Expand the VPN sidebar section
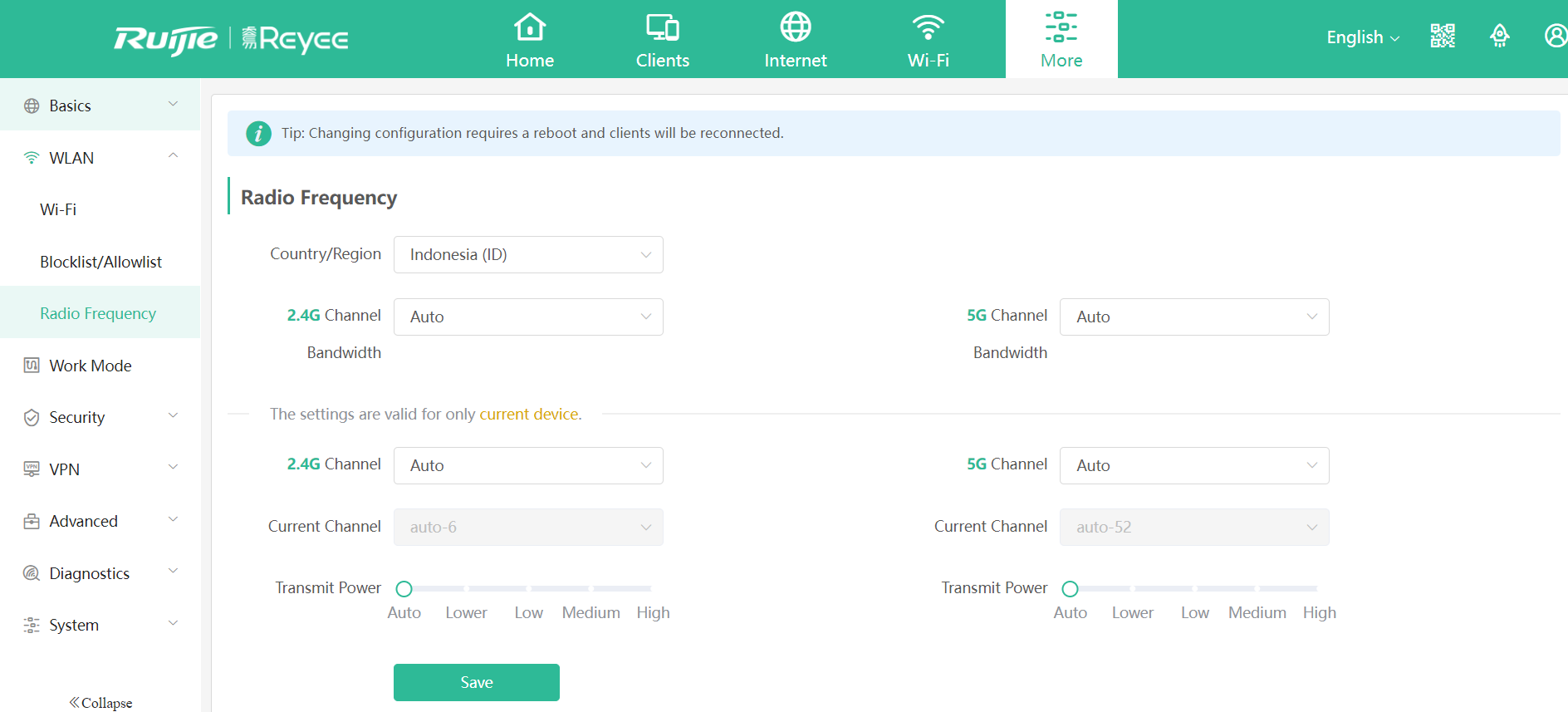 coord(100,469)
